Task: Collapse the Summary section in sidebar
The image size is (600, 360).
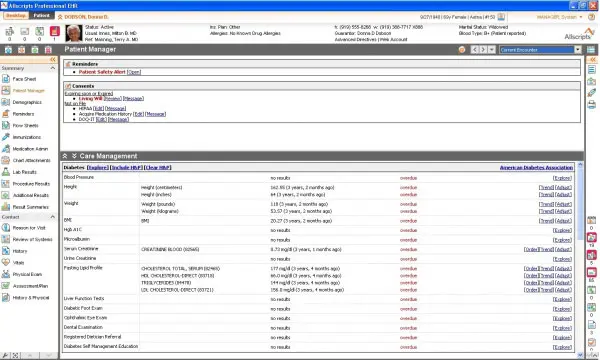Action: [53, 68]
